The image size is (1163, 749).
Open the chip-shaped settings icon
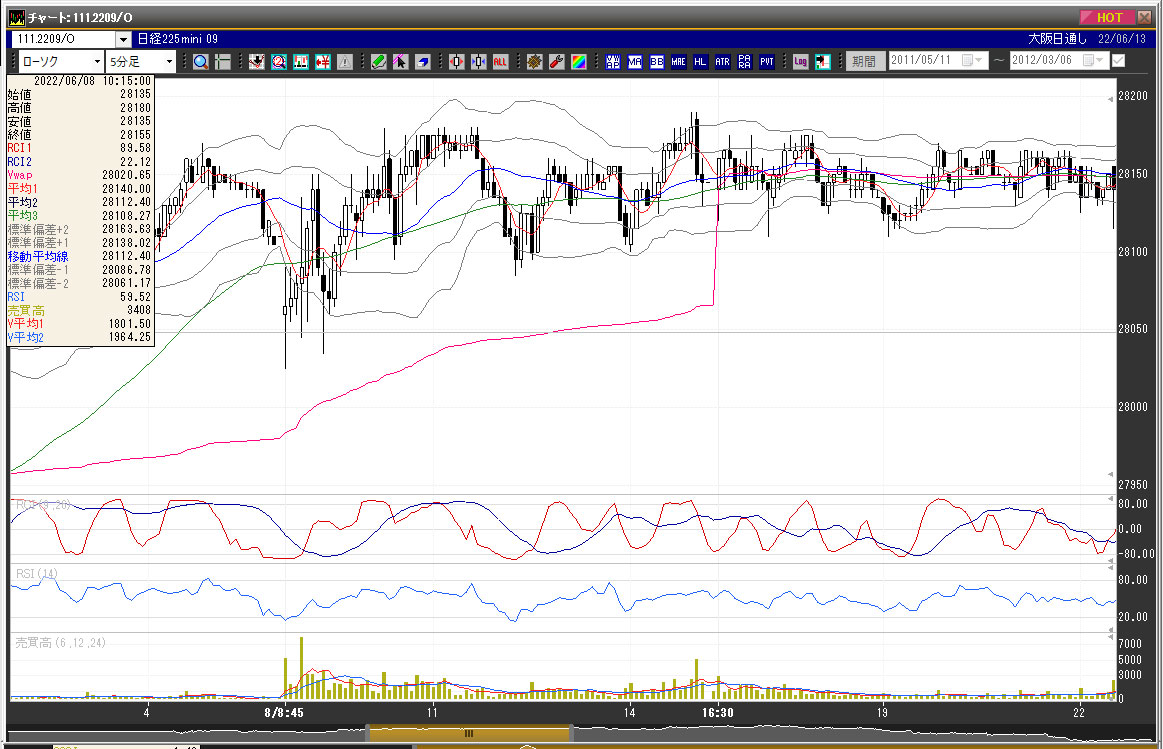click(534, 62)
